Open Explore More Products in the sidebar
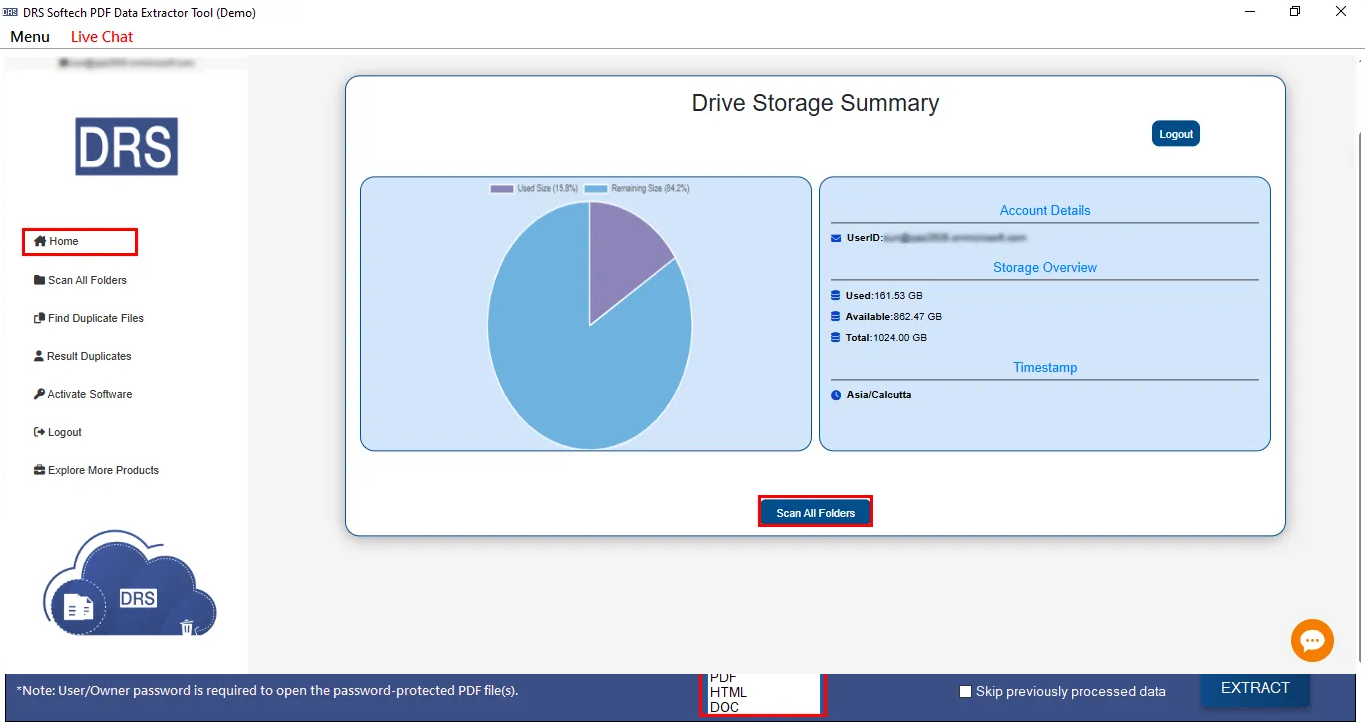The image size is (1365, 728). 96,470
